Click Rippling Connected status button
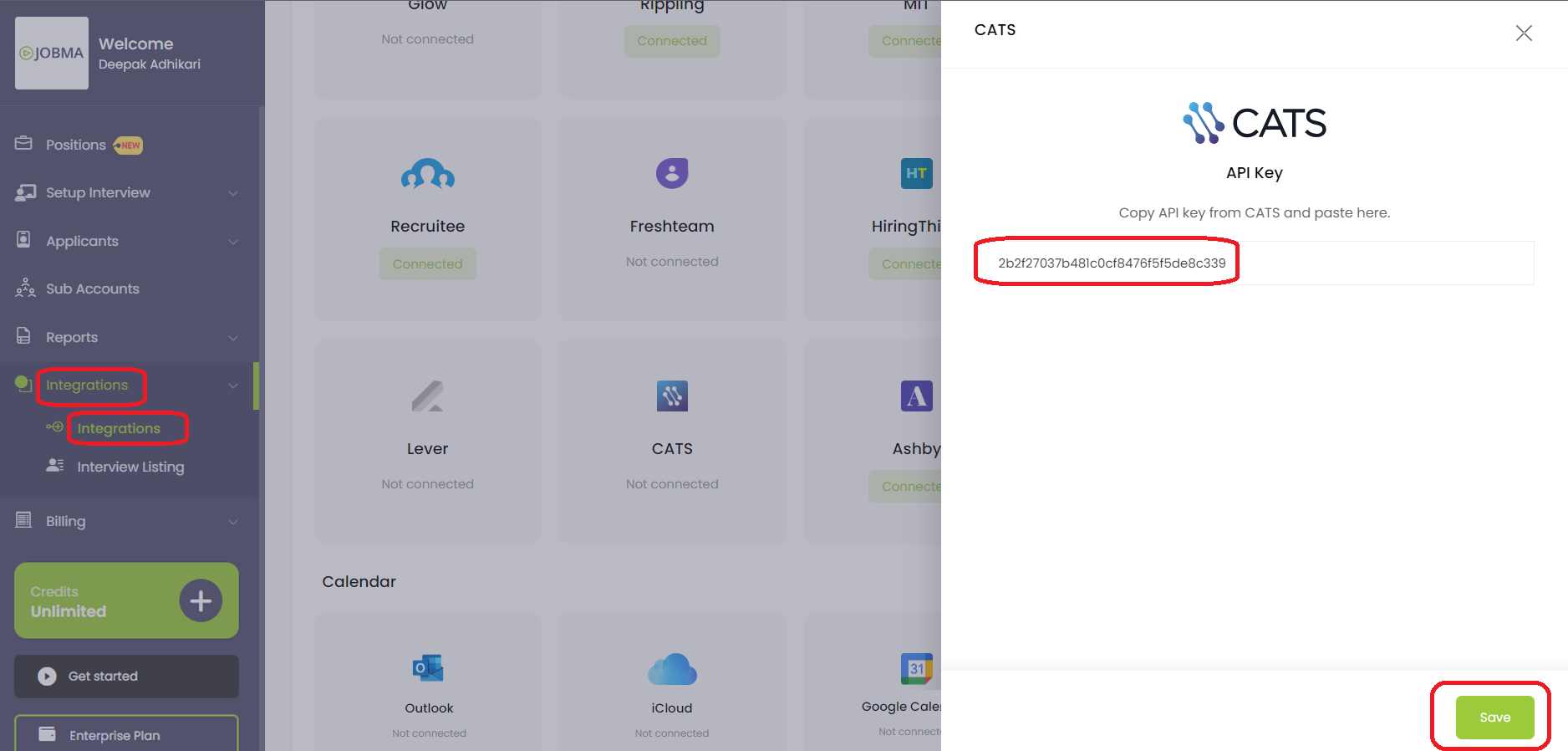The image size is (1568, 751). (672, 41)
